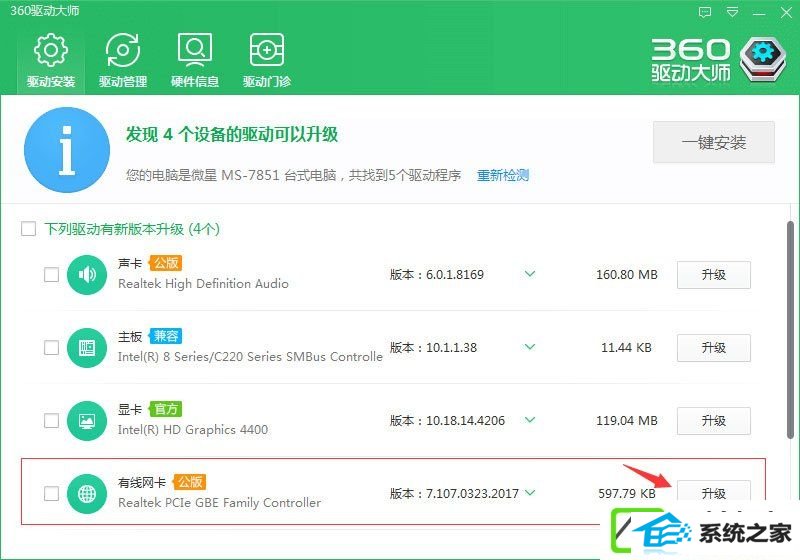Viewport: 800px width, 560px height.
Task: Click the Intel(R) HD Graphics 4400 text
Action: (x=193, y=430)
